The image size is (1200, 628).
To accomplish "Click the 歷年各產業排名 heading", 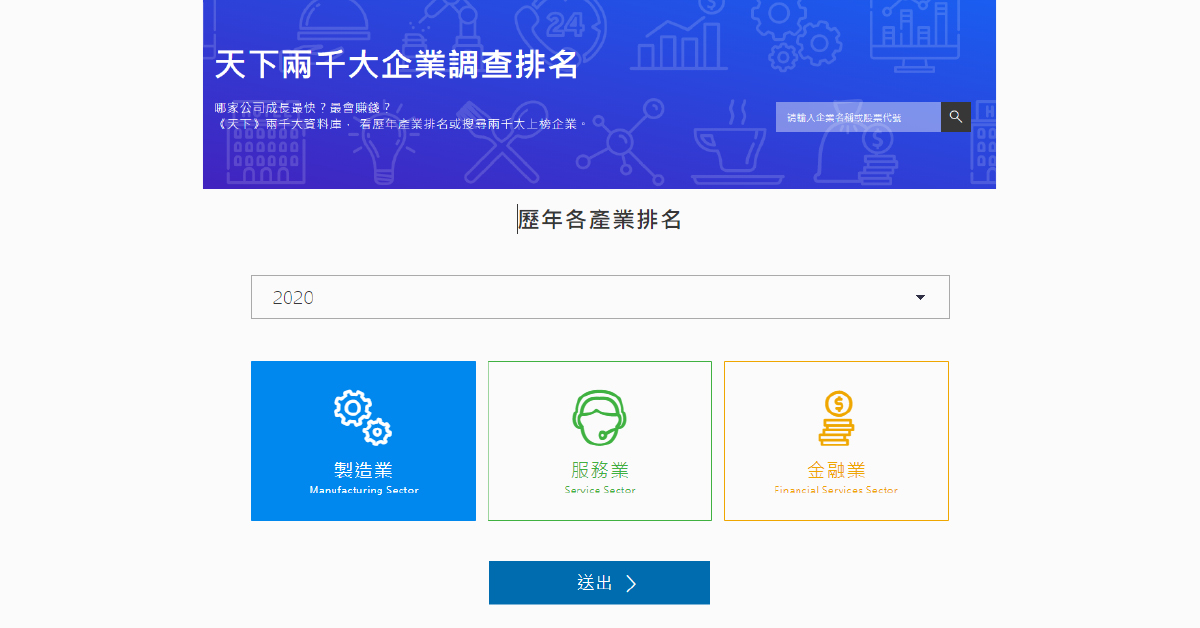I will [600, 220].
